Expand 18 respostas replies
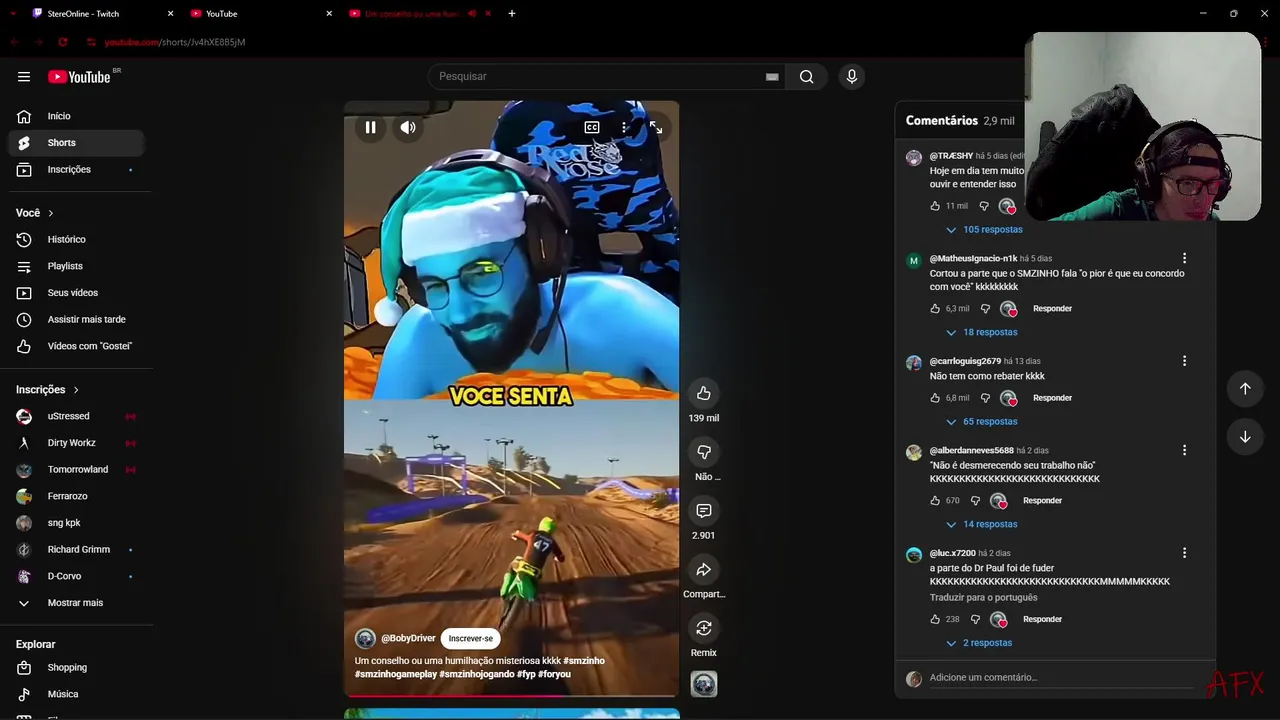Viewport: 1280px width, 720px height. (x=981, y=332)
